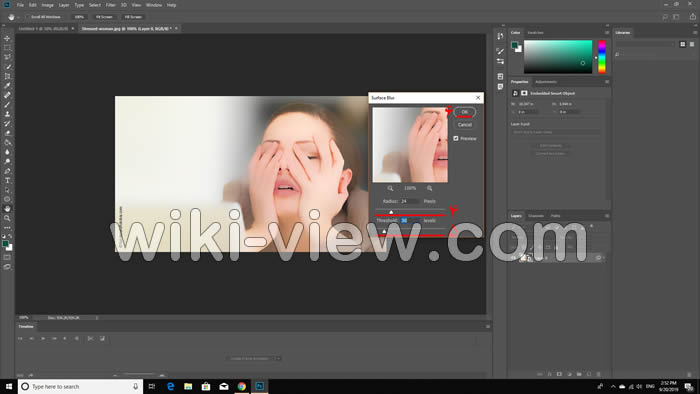
Task: Open the History panel icon
Action: [500, 36]
